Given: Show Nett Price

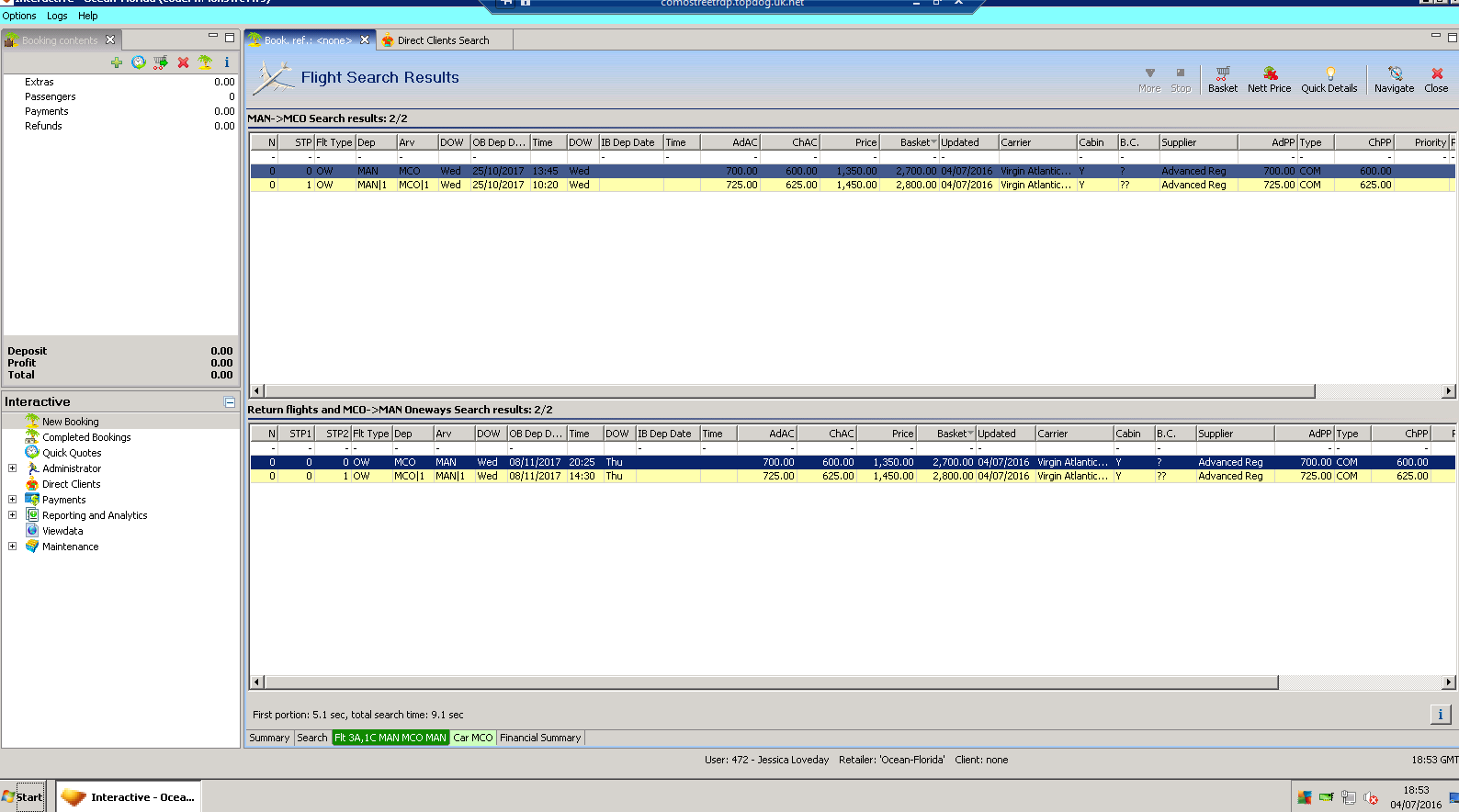Looking at the screenshot, I should pyautogui.click(x=1269, y=80).
